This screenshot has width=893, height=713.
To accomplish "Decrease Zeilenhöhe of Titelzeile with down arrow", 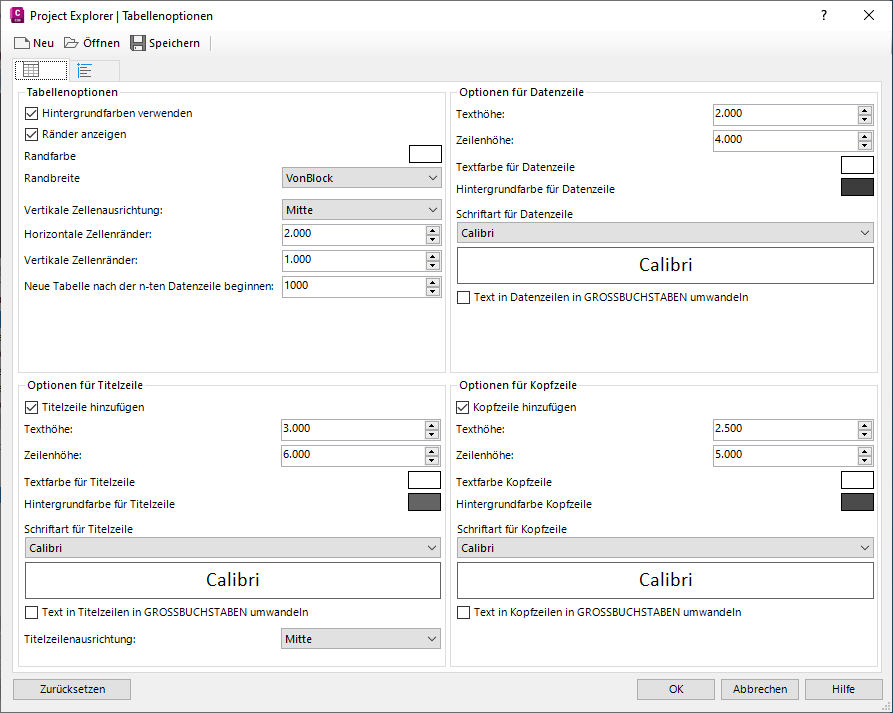I will pos(432,460).
